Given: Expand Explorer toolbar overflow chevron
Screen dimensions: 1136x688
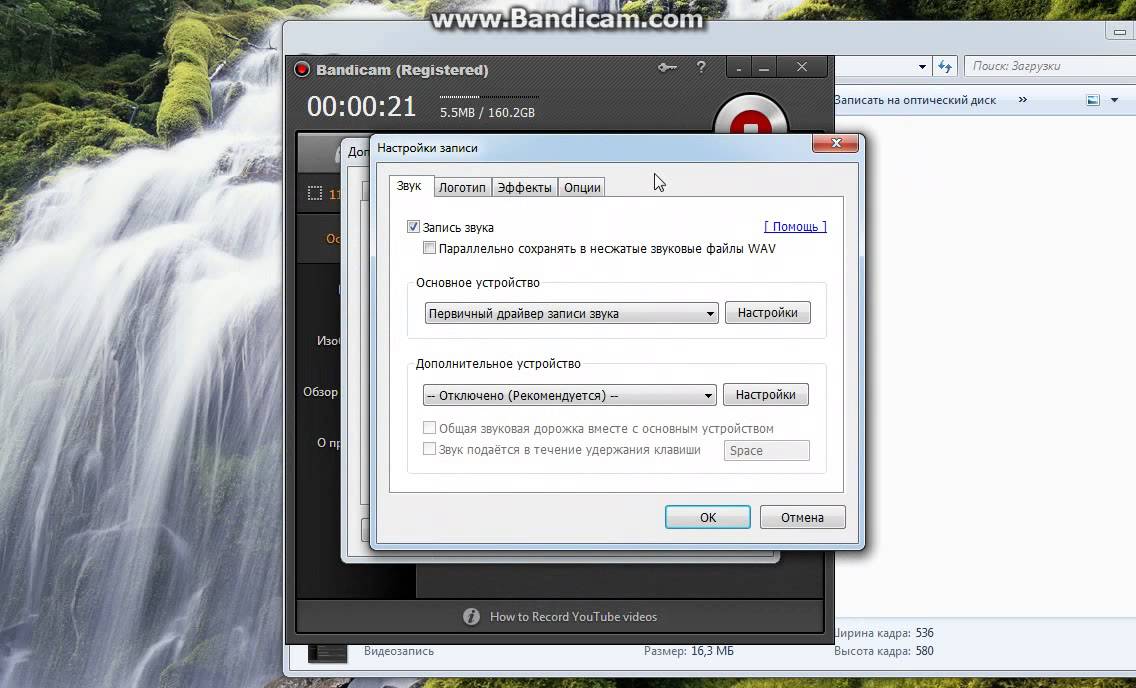Looking at the screenshot, I should [x=1022, y=99].
